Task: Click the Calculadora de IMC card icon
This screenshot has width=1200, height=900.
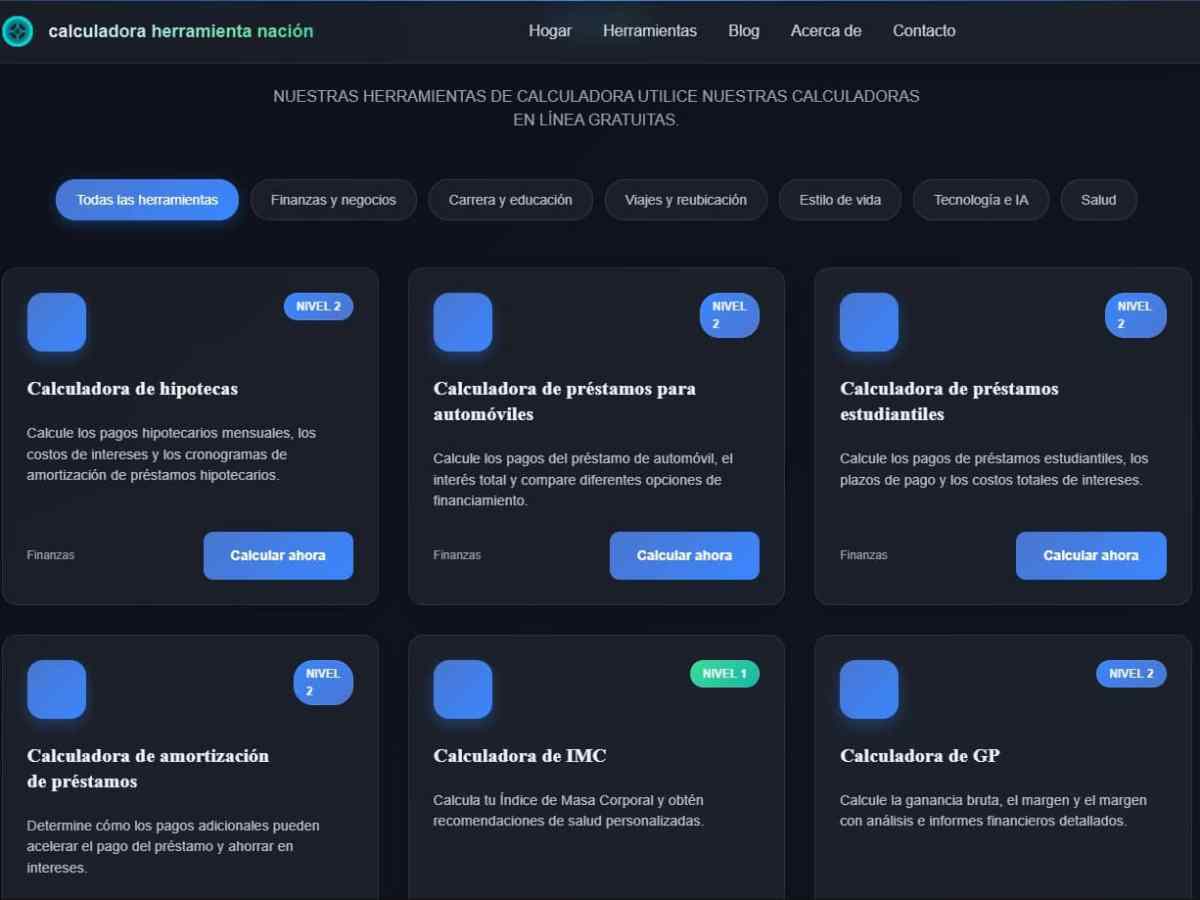Action: pos(462,689)
